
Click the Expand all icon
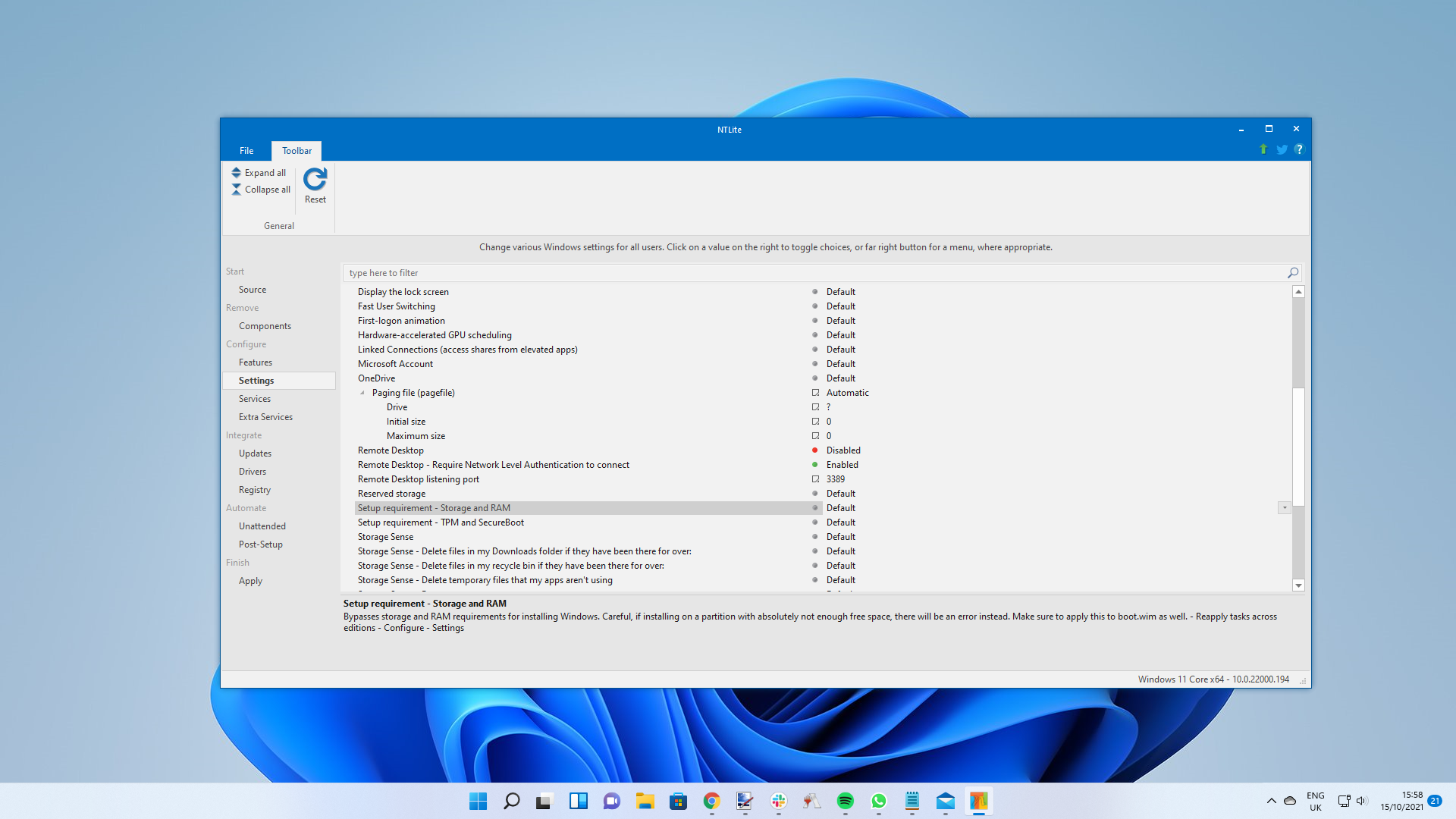point(237,173)
